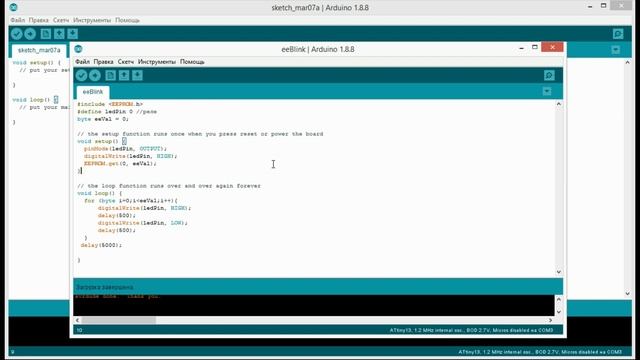Click scroll down arrow in sketch_mar07a editor

pyautogui.click(x=628, y=293)
